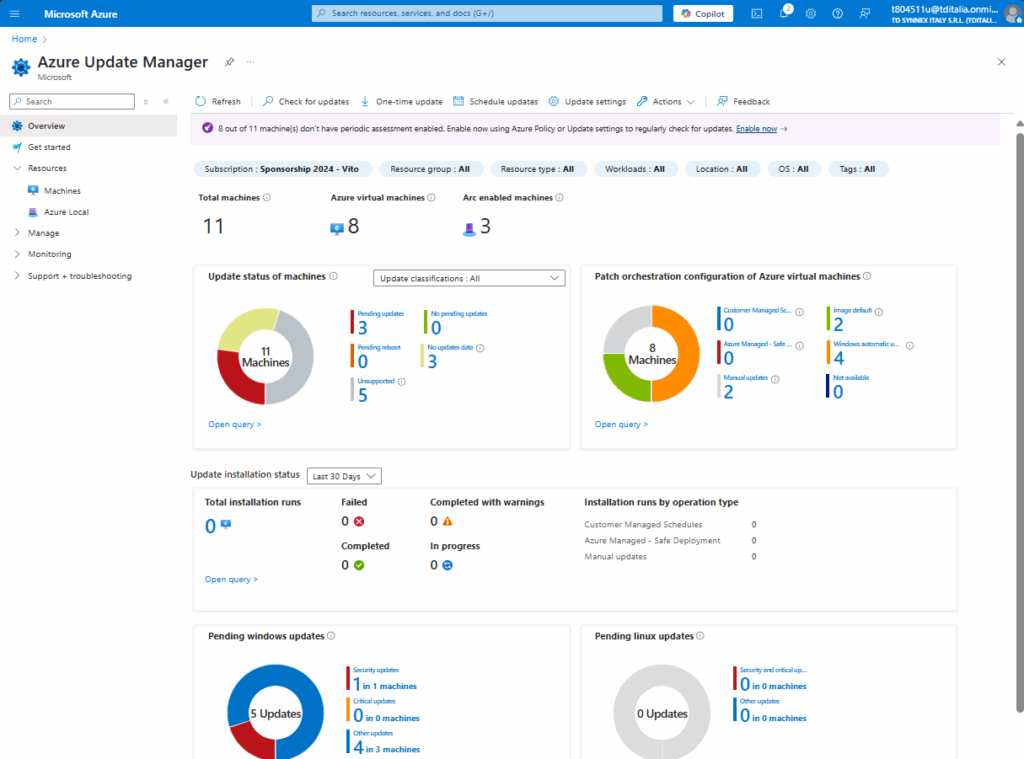Change the Resource group filter

[x=430, y=169]
